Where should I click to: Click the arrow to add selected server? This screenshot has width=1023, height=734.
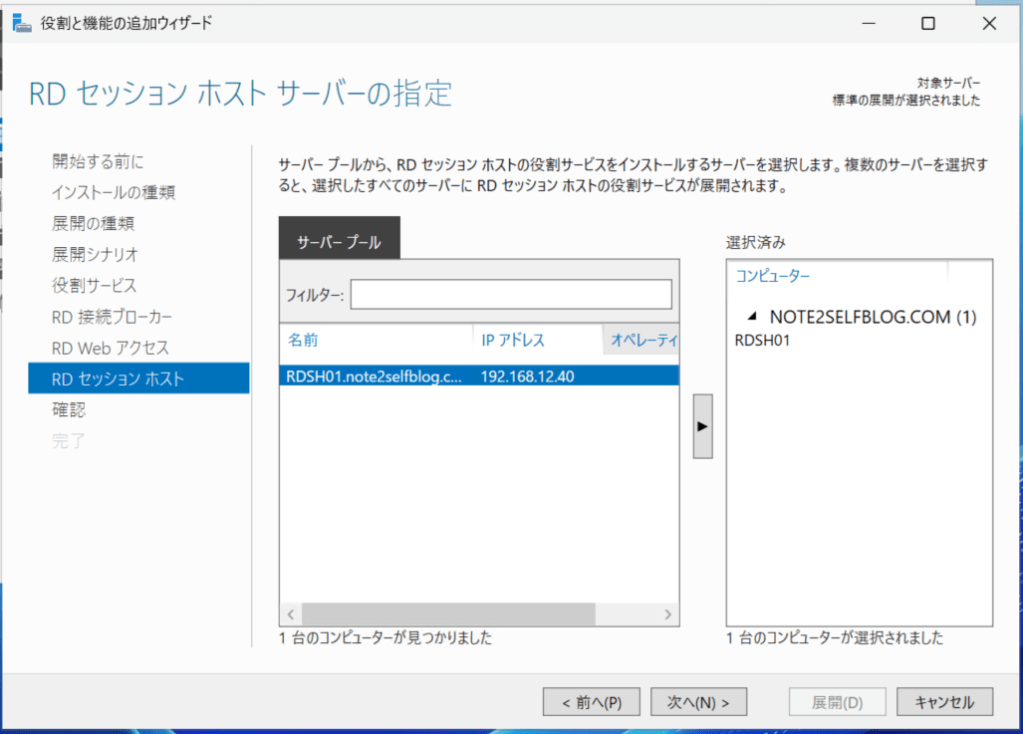click(701, 425)
